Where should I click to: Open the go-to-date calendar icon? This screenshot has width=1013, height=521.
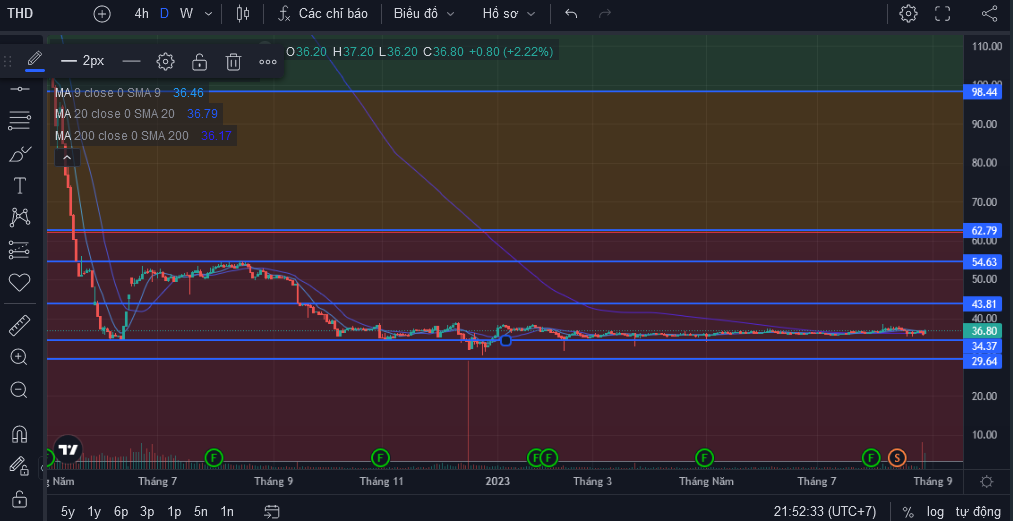coord(272,512)
